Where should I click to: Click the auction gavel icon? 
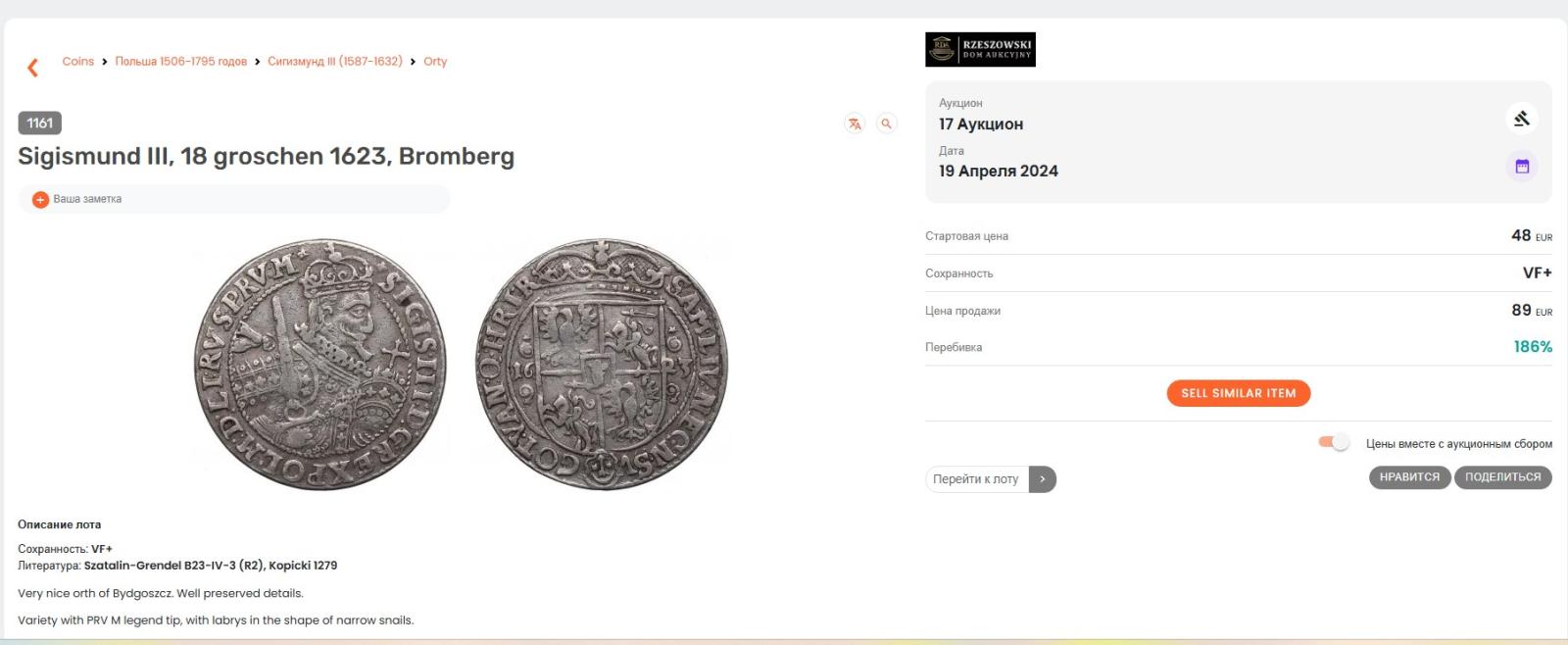[x=1522, y=119]
